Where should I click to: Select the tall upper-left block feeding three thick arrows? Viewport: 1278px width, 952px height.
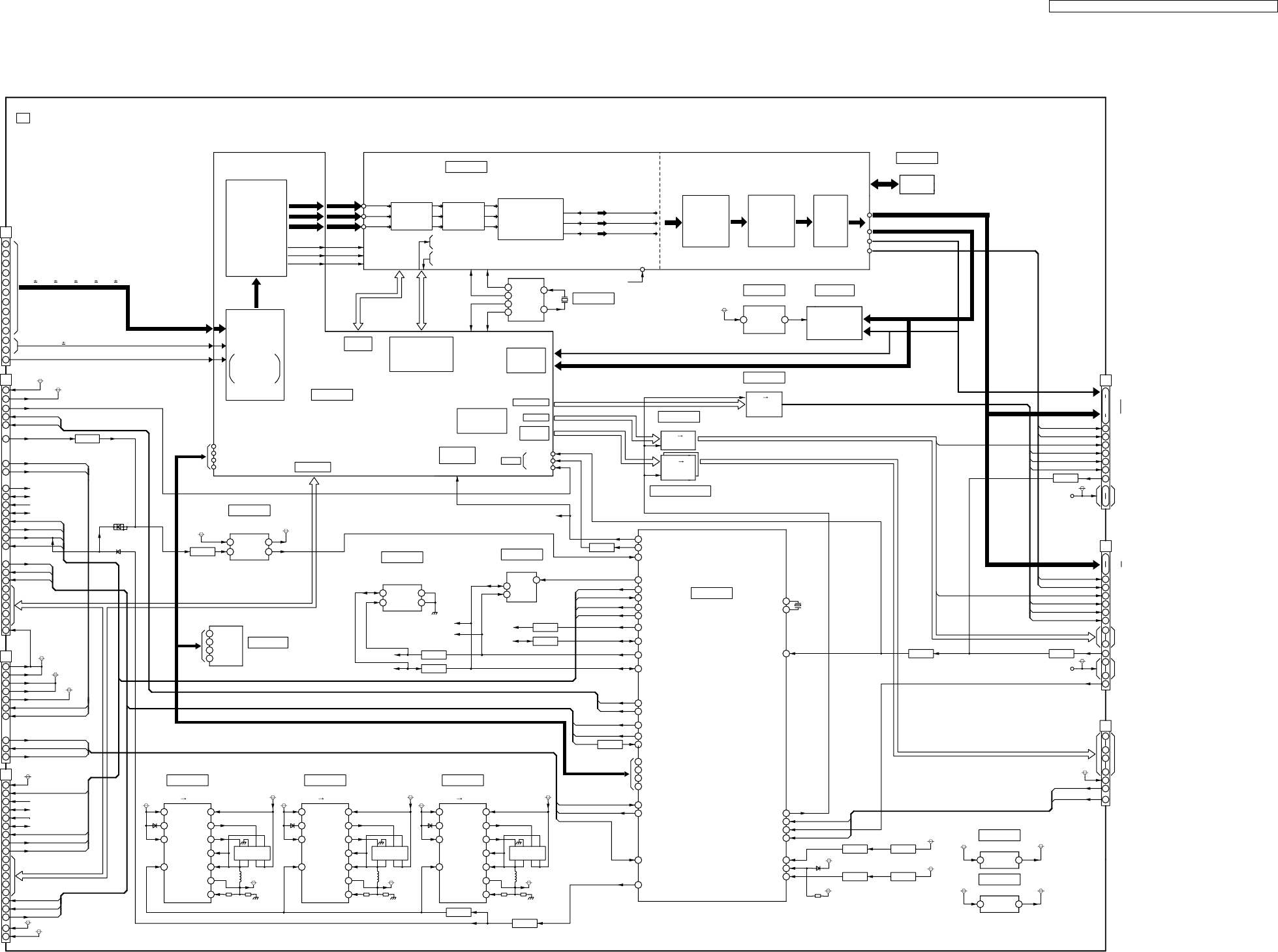point(256,228)
